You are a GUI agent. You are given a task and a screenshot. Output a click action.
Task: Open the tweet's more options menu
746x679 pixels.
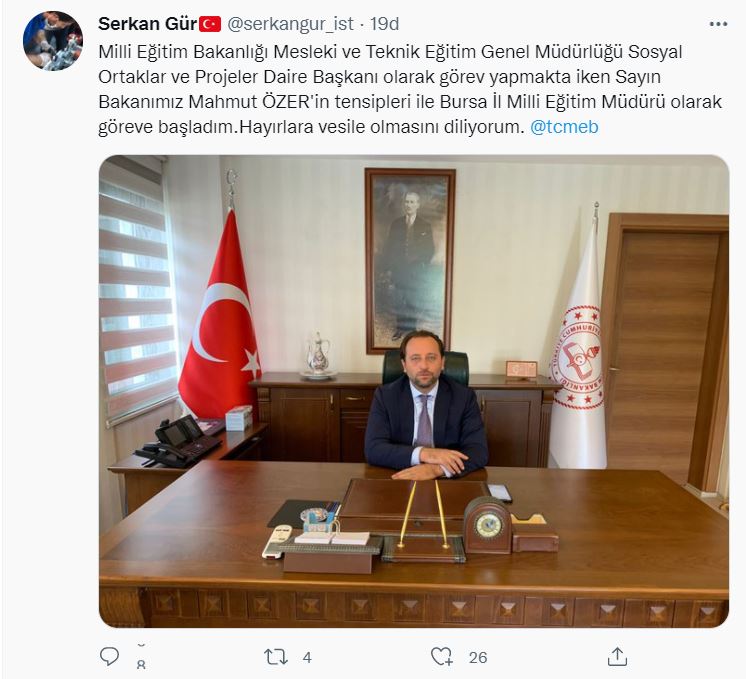click(x=718, y=24)
